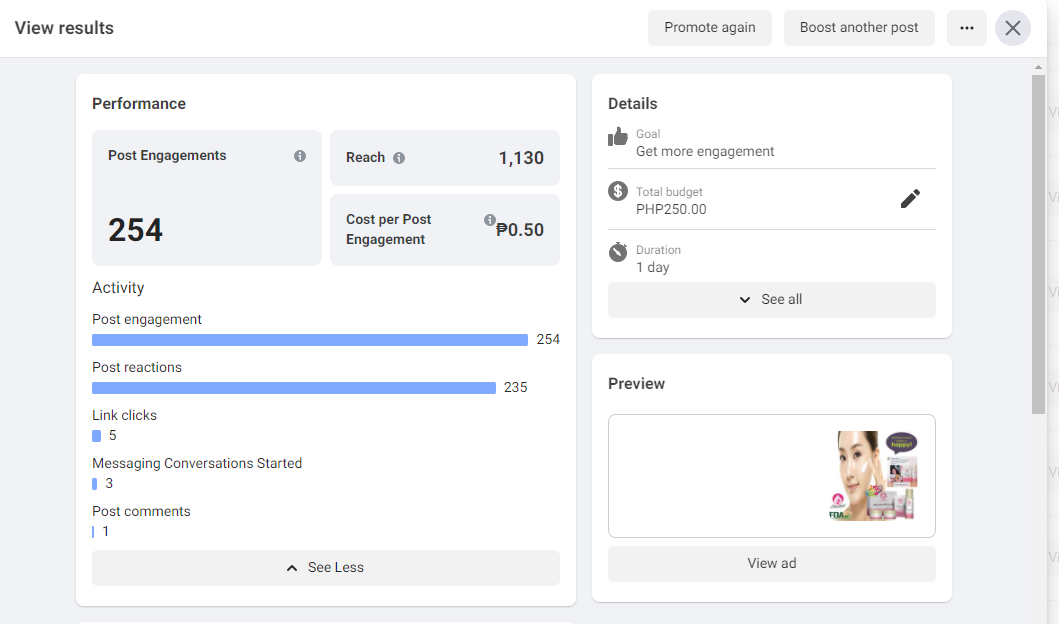Click the Boost another post button
The width and height of the screenshot is (1059, 624).
859,28
